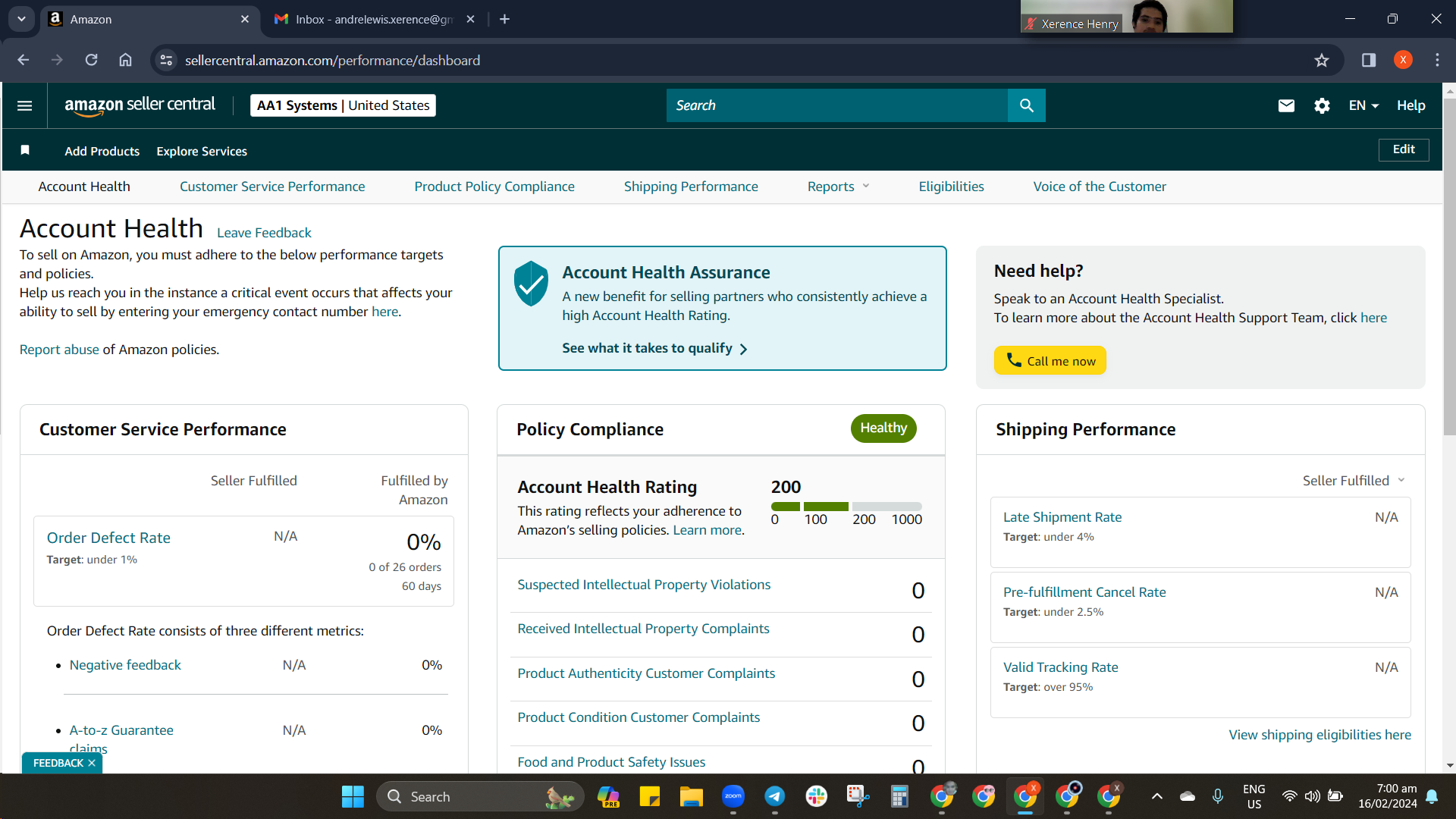The image size is (1456, 819).
Task: Open the notification bell in system tray
Action: [1432, 796]
